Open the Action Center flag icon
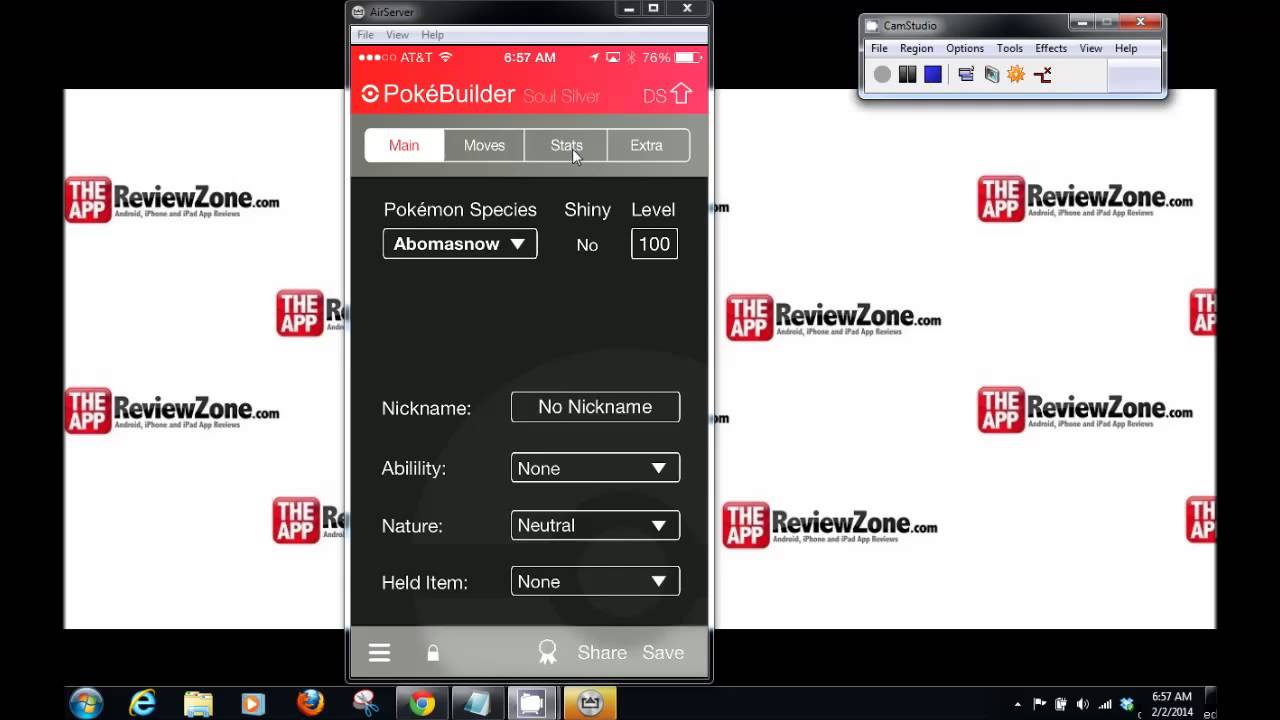Viewport: 1280px width, 720px height. coord(1039,704)
